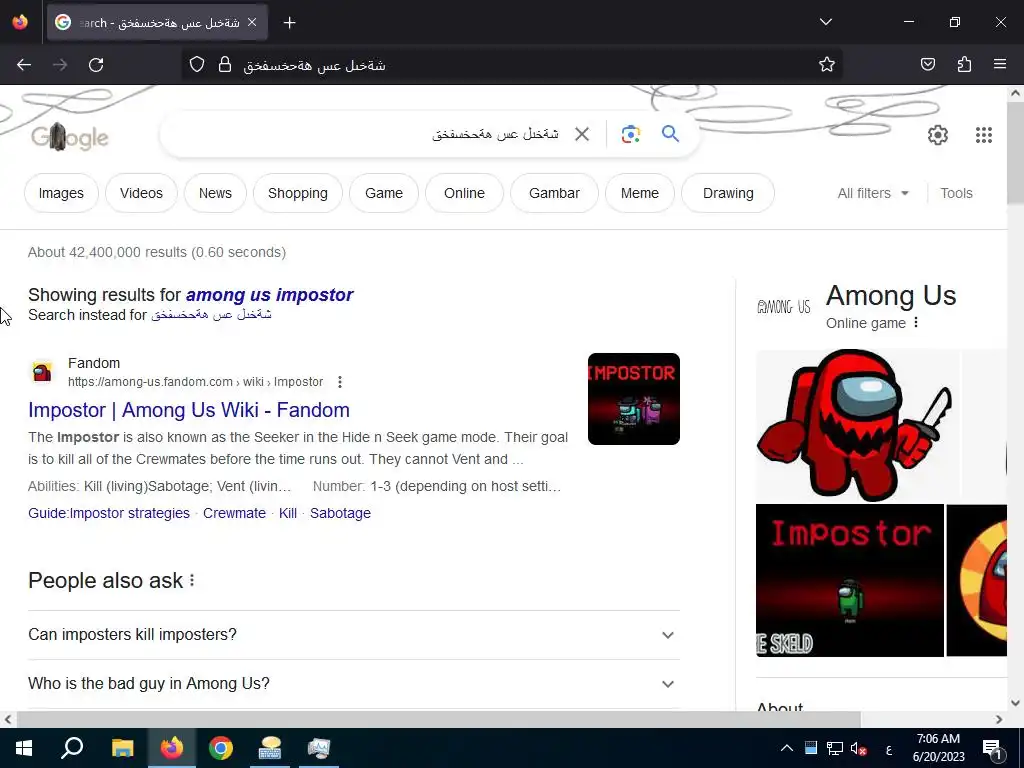Open Google quick settings gear
Viewport: 1024px width, 768px height.
click(938, 135)
